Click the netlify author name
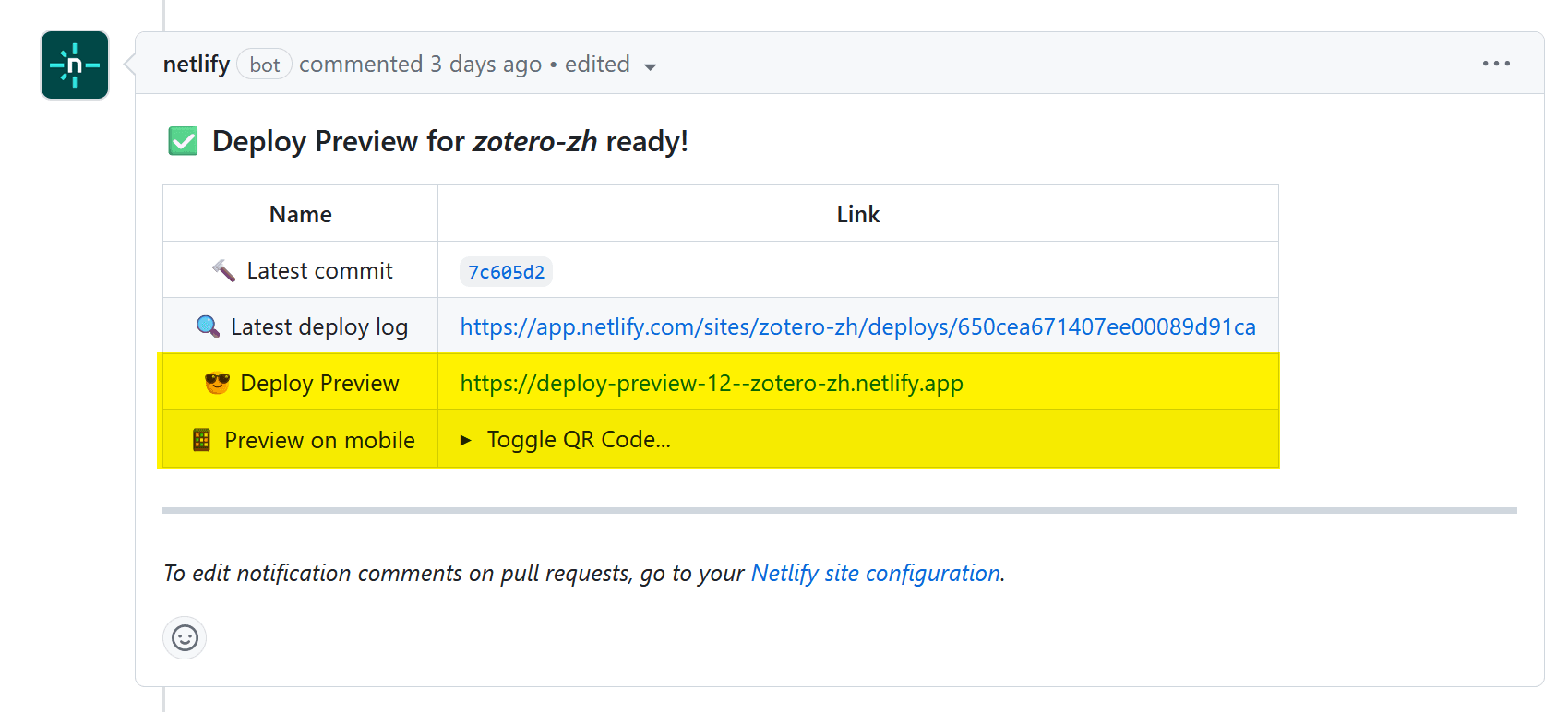The image size is (1568, 712). point(196,65)
